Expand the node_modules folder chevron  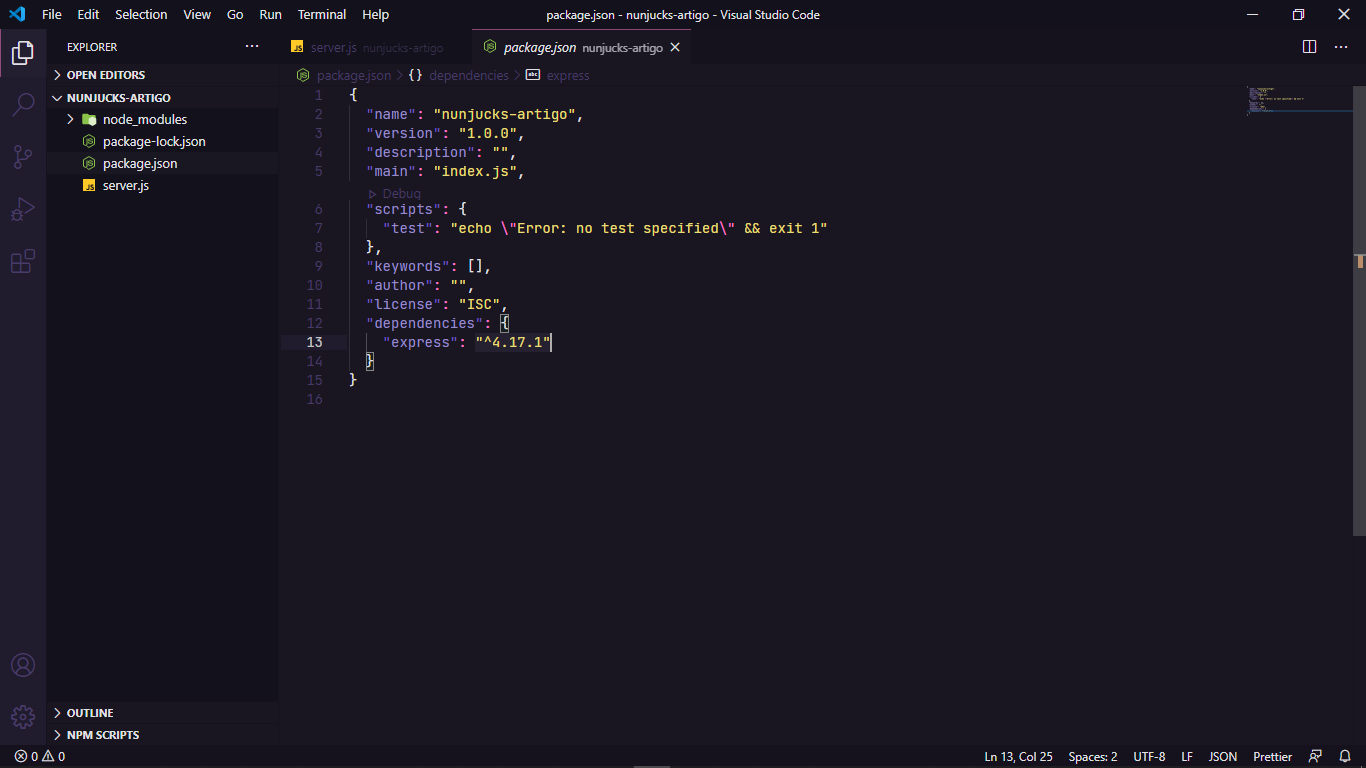pos(71,119)
